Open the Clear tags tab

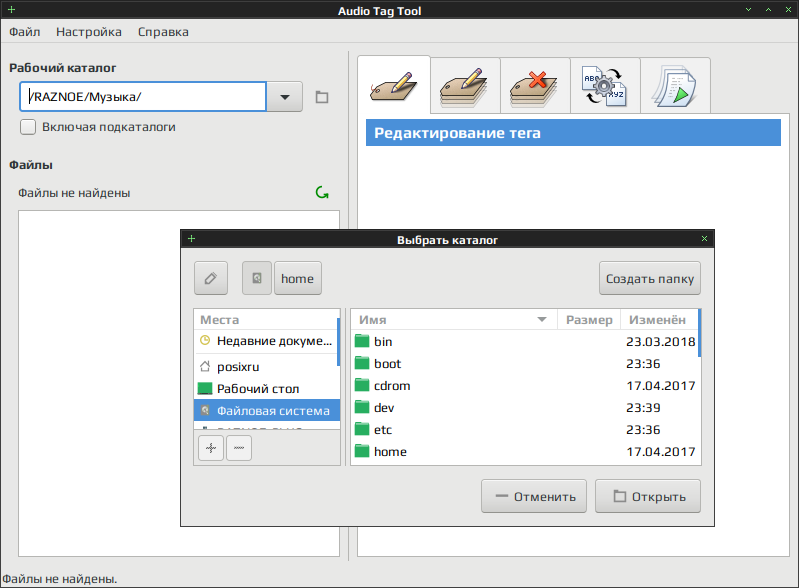[535, 86]
